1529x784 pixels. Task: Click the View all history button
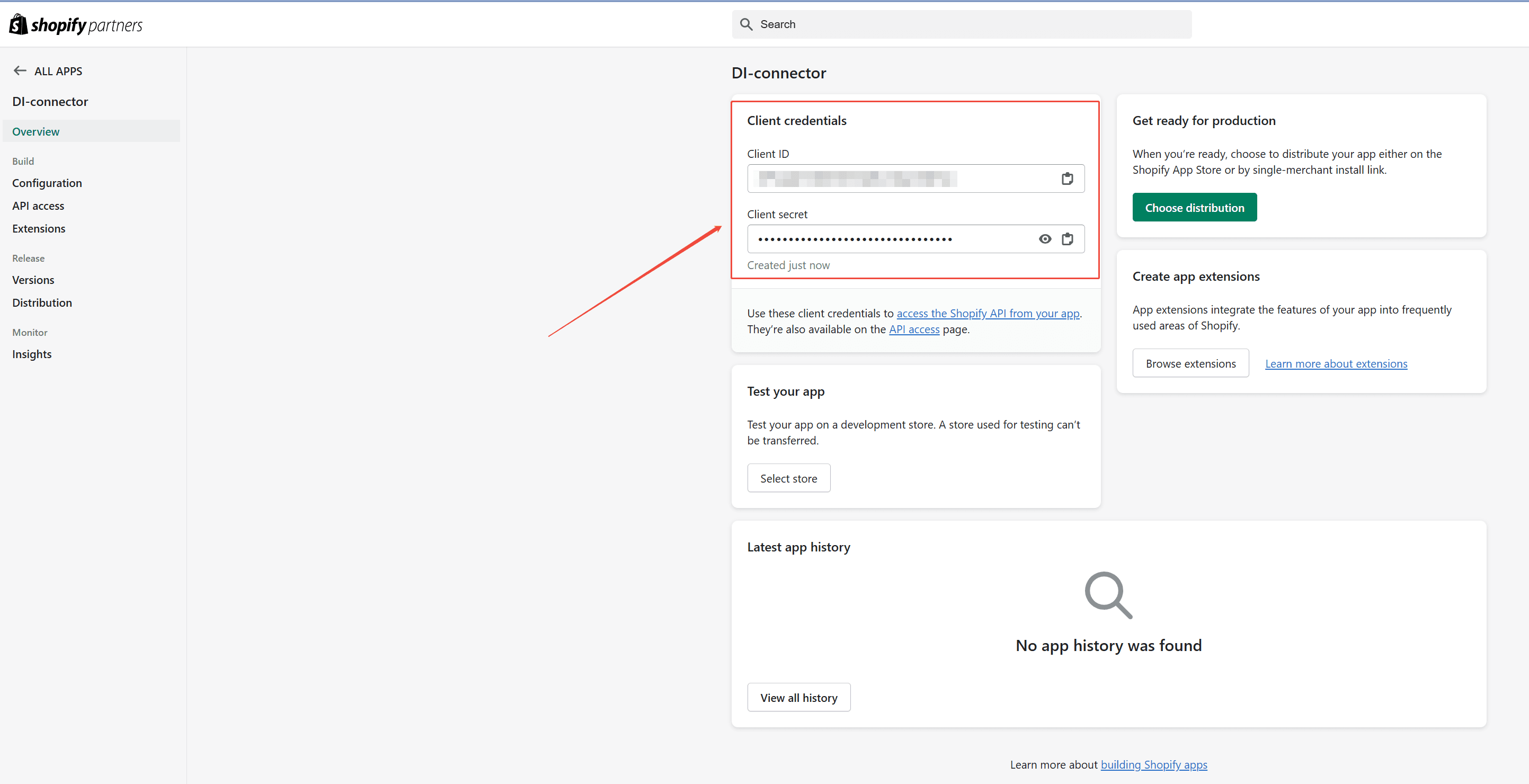[x=798, y=698]
